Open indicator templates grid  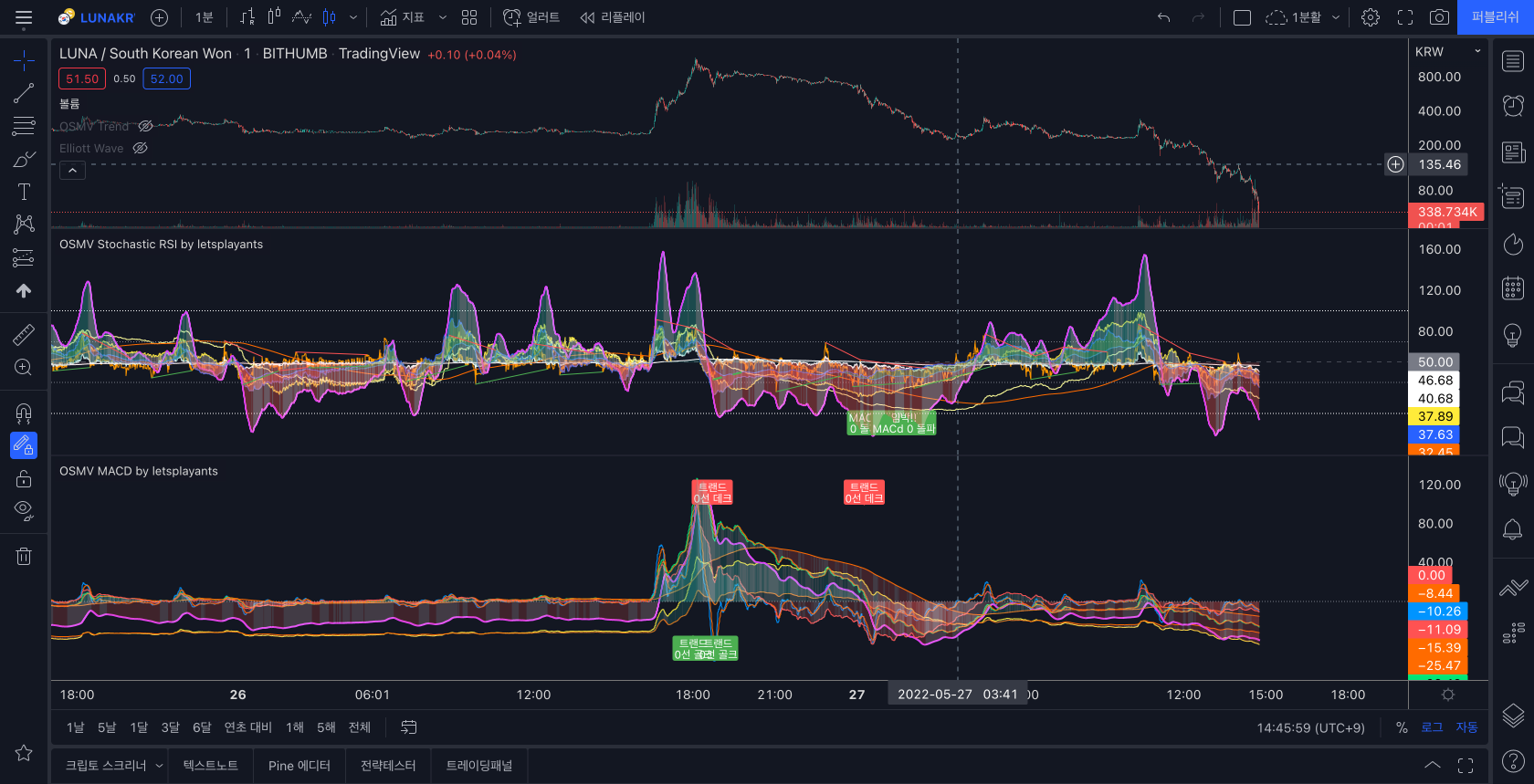tap(469, 17)
